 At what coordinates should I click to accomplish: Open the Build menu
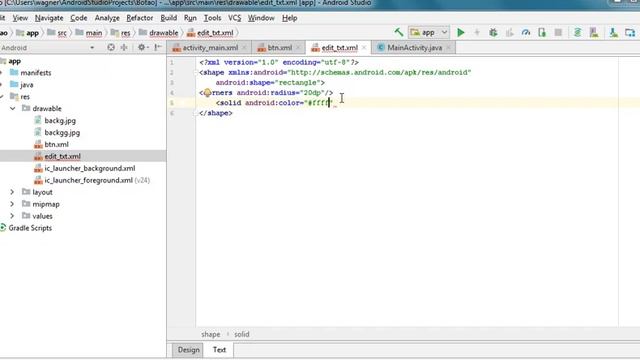point(169,18)
